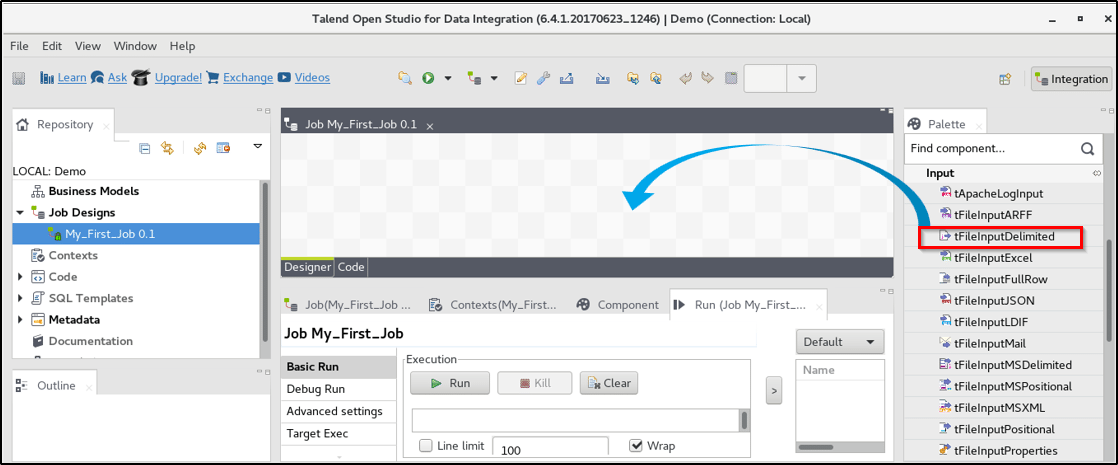The width and height of the screenshot is (1118, 465).
Task: Open the Videos link
Action: 312,78
